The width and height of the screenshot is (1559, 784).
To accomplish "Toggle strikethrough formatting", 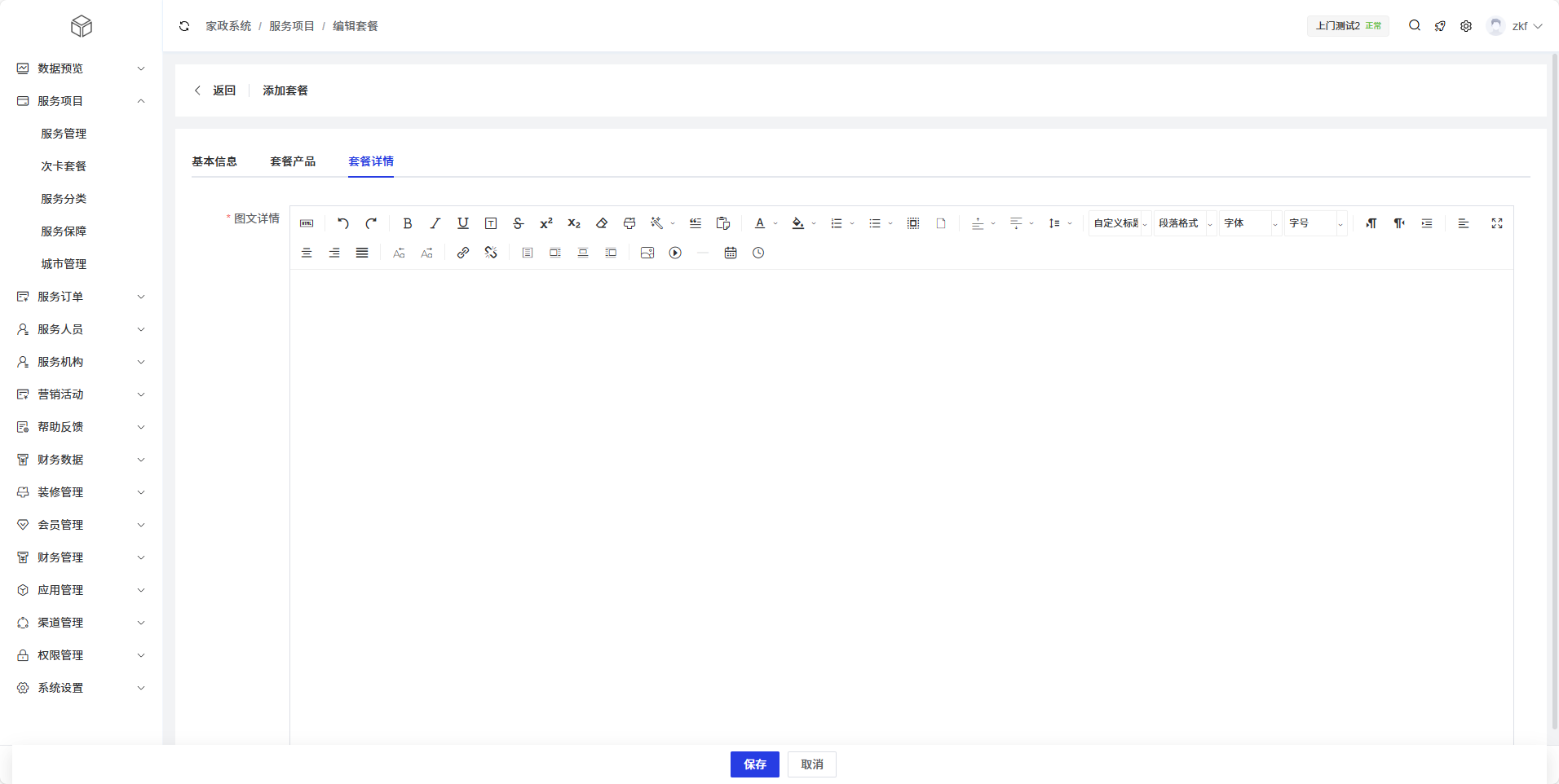I will 519,223.
